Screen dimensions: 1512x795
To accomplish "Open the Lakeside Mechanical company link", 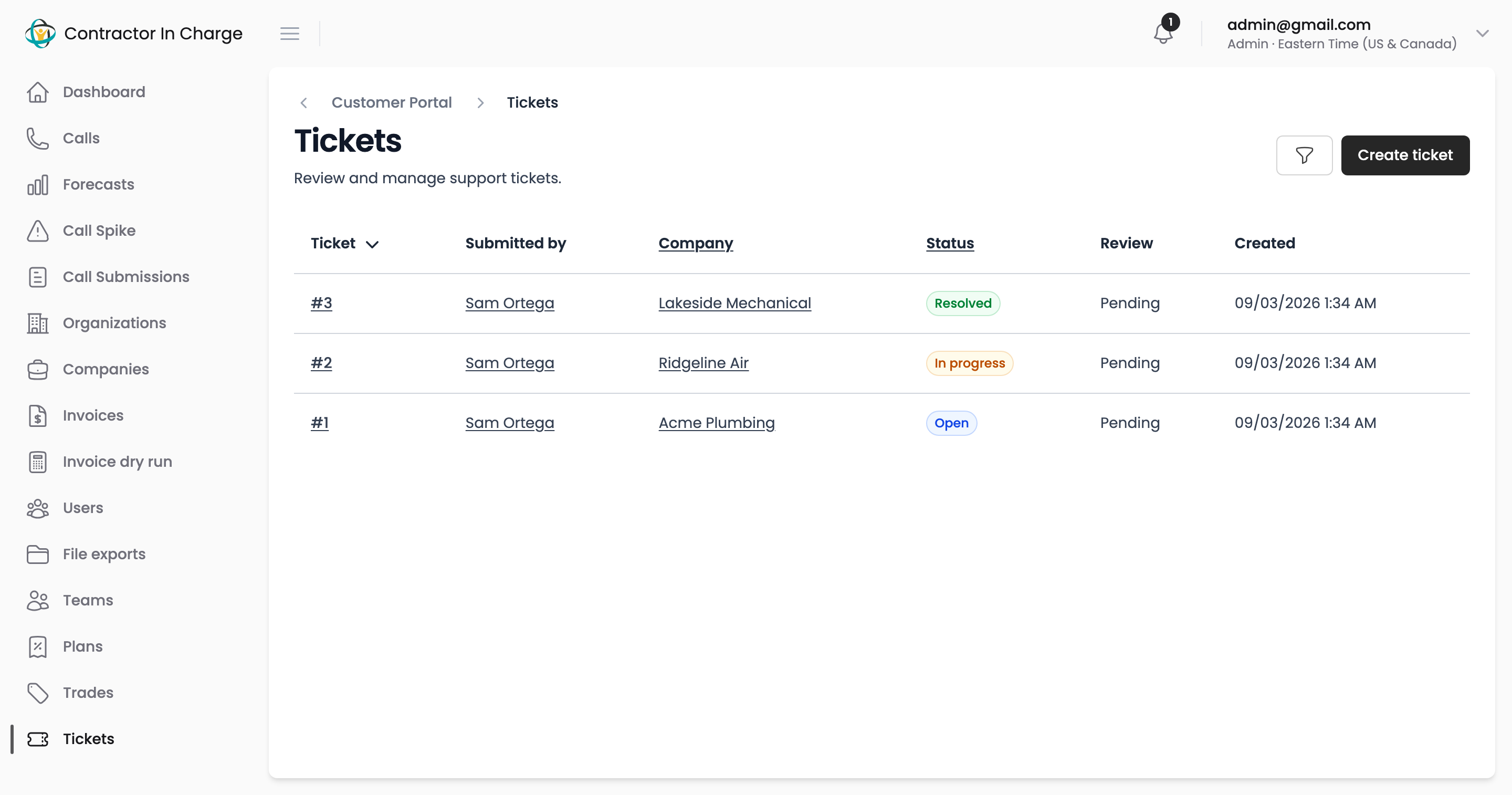I will (x=735, y=303).
